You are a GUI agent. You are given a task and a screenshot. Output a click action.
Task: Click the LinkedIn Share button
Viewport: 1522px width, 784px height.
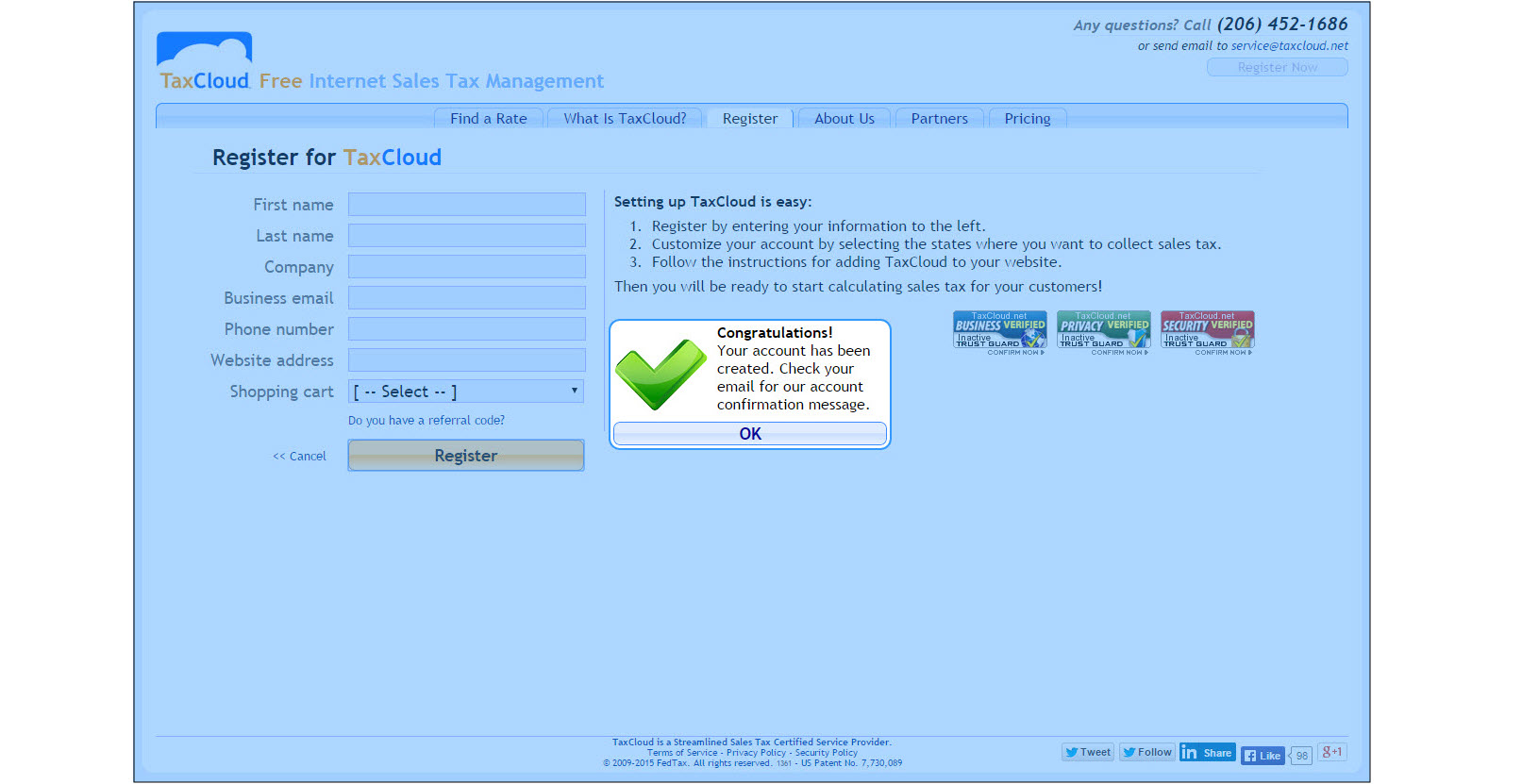pos(1207,753)
